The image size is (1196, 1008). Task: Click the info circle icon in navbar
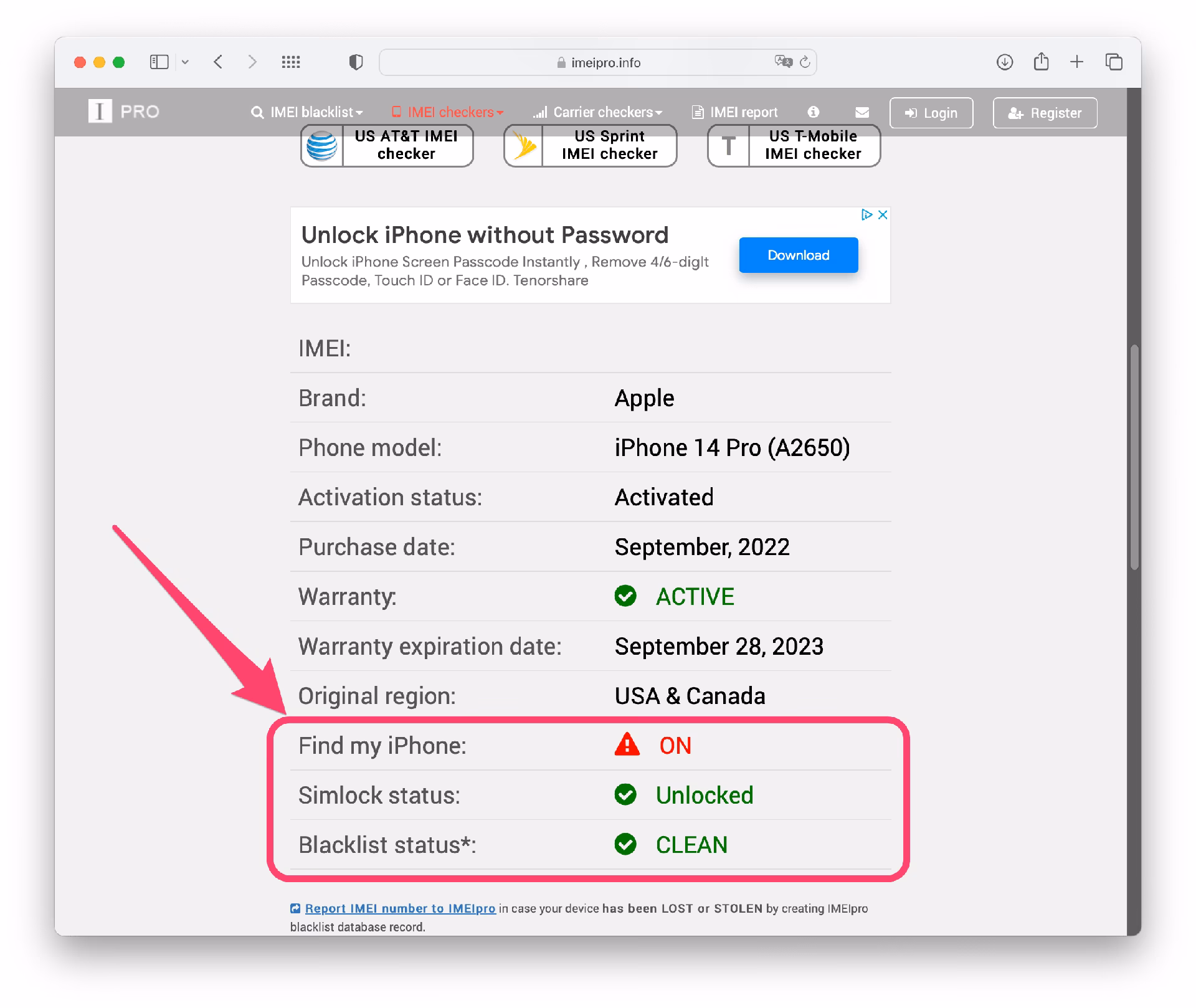click(814, 112)
